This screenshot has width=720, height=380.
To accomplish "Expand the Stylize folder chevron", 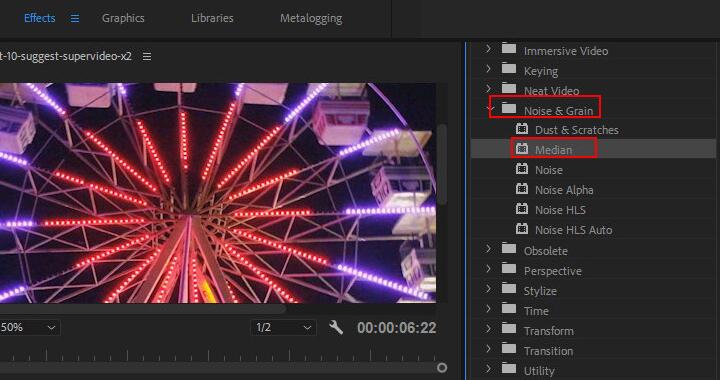I will [488, 289].
